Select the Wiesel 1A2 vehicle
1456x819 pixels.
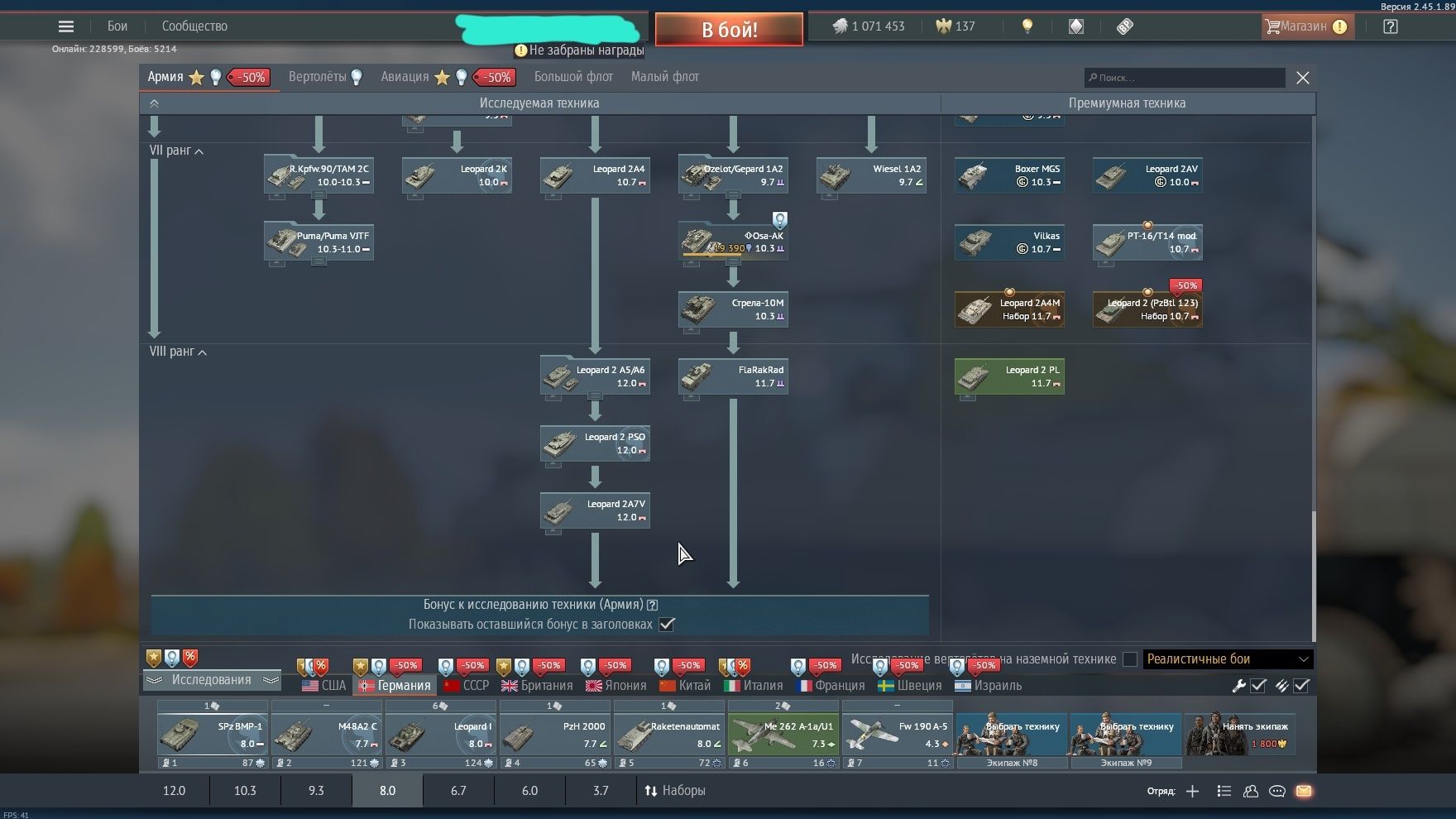(x=871, y=175)
